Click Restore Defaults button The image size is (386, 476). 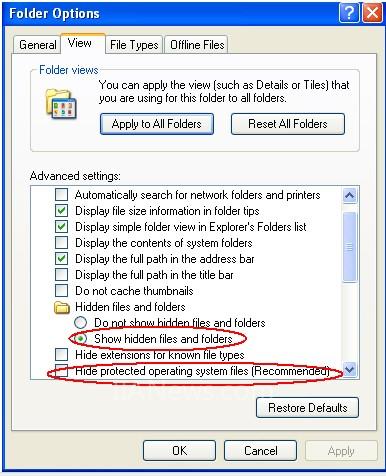click(x=307, y=408)
